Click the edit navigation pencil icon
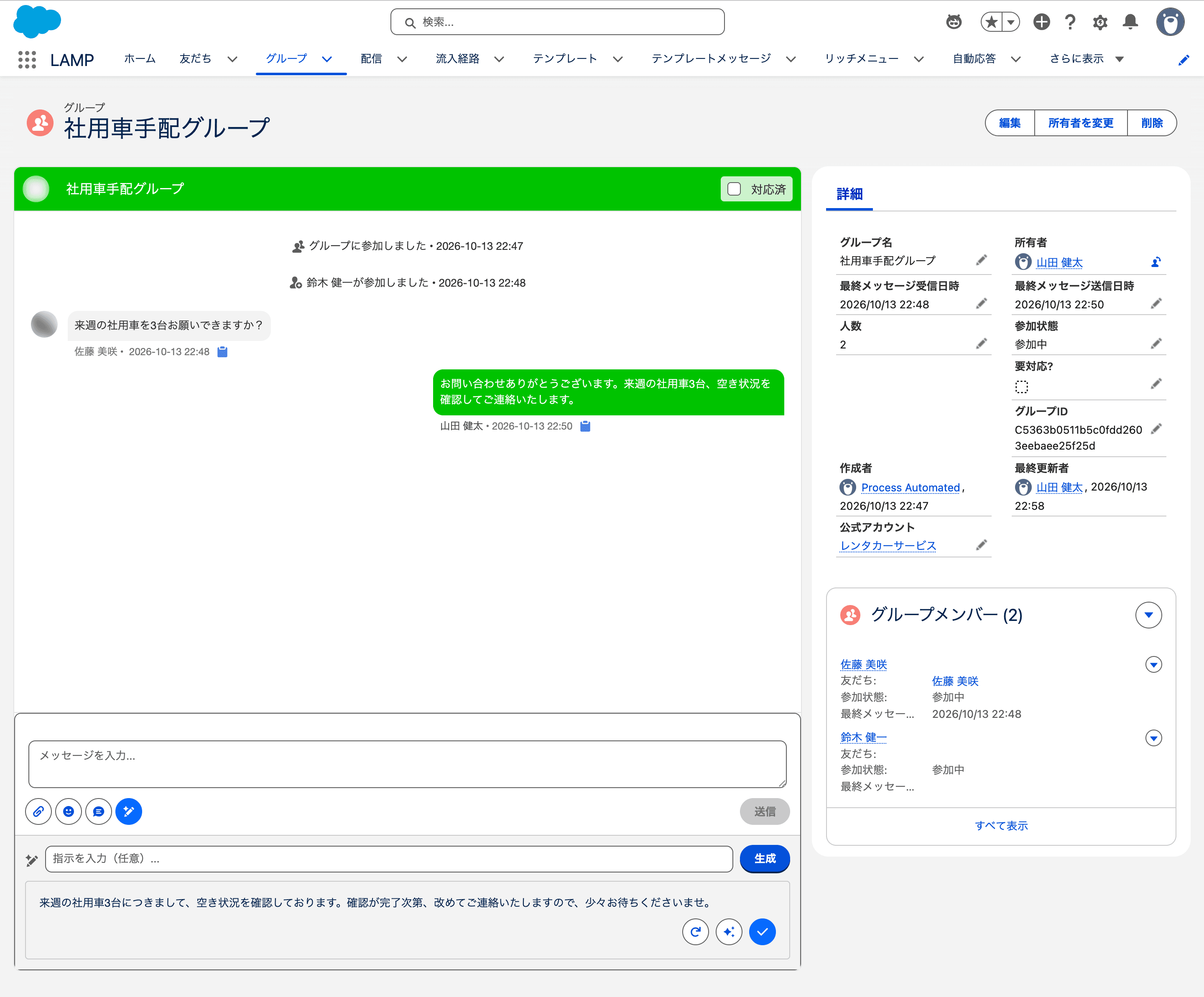The height and width of the screenshot is (997, 1204). (1184, 60)
